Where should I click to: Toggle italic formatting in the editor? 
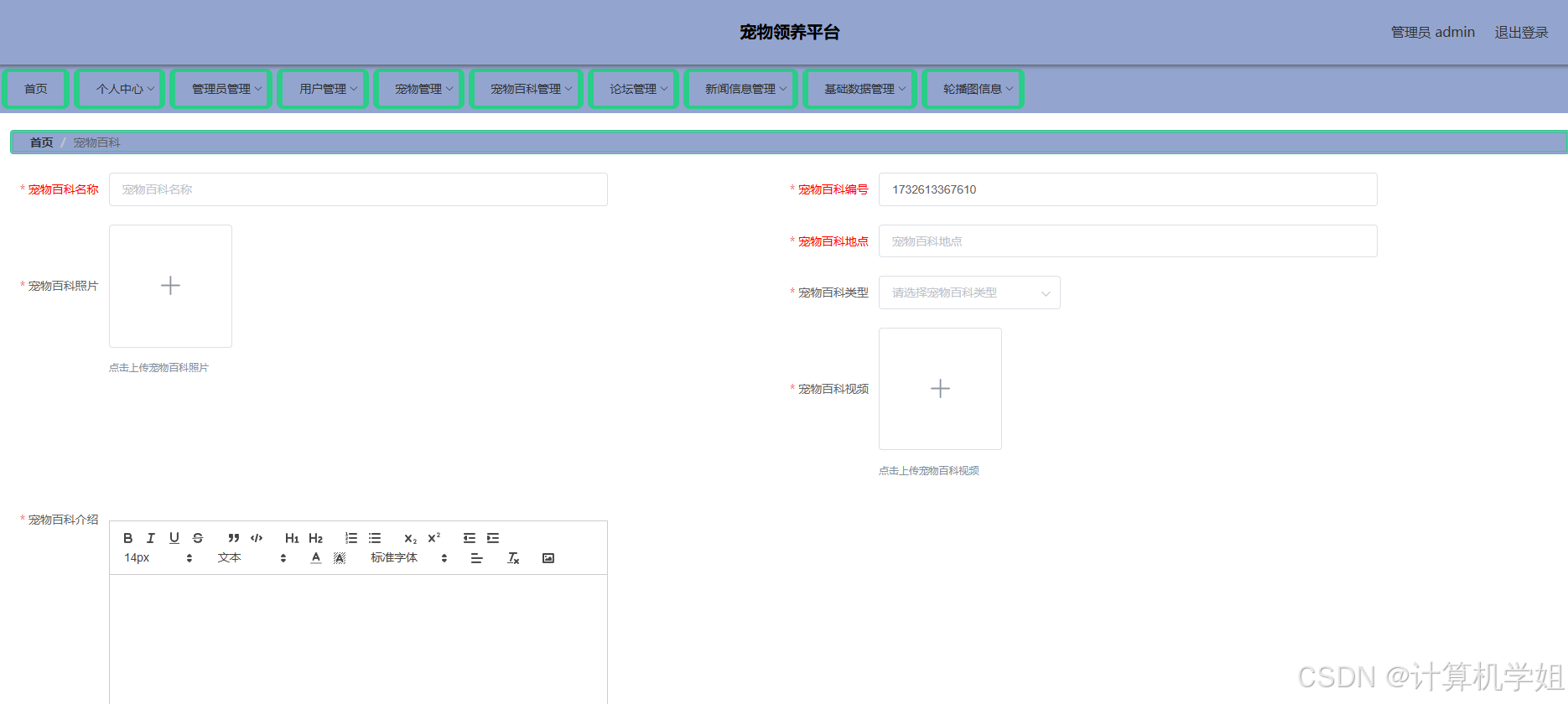coord(151,538)
